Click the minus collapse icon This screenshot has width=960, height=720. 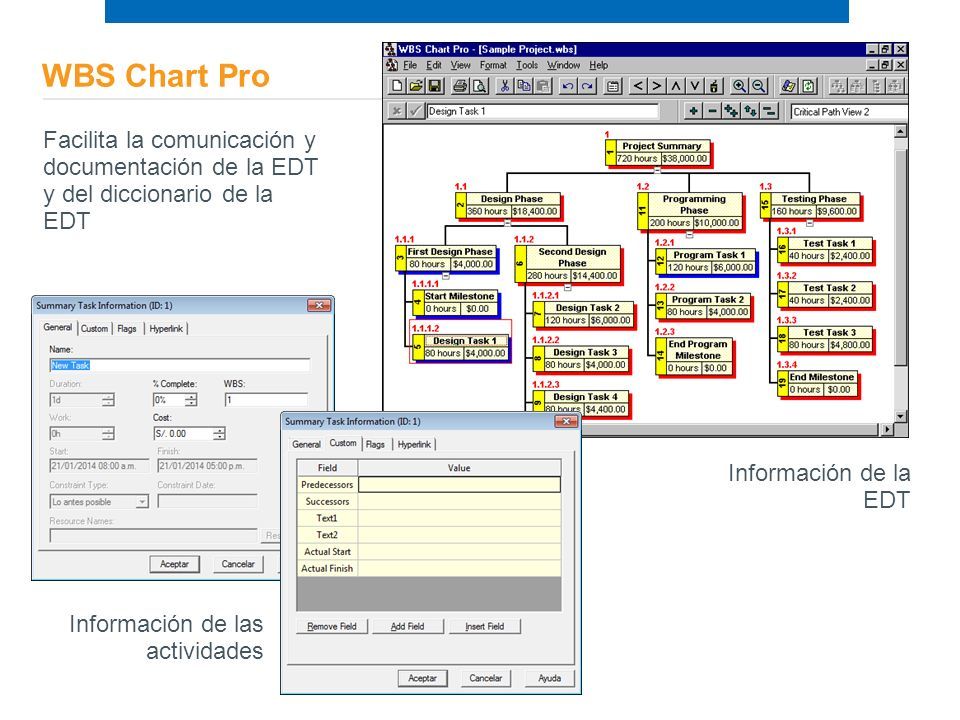point(712,111)
